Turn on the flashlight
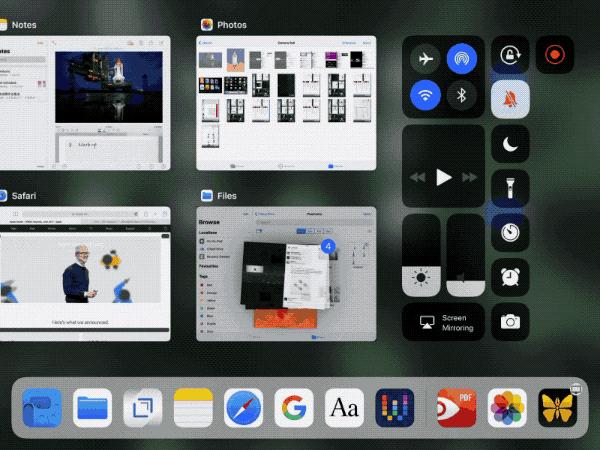 tap(510, 188)
